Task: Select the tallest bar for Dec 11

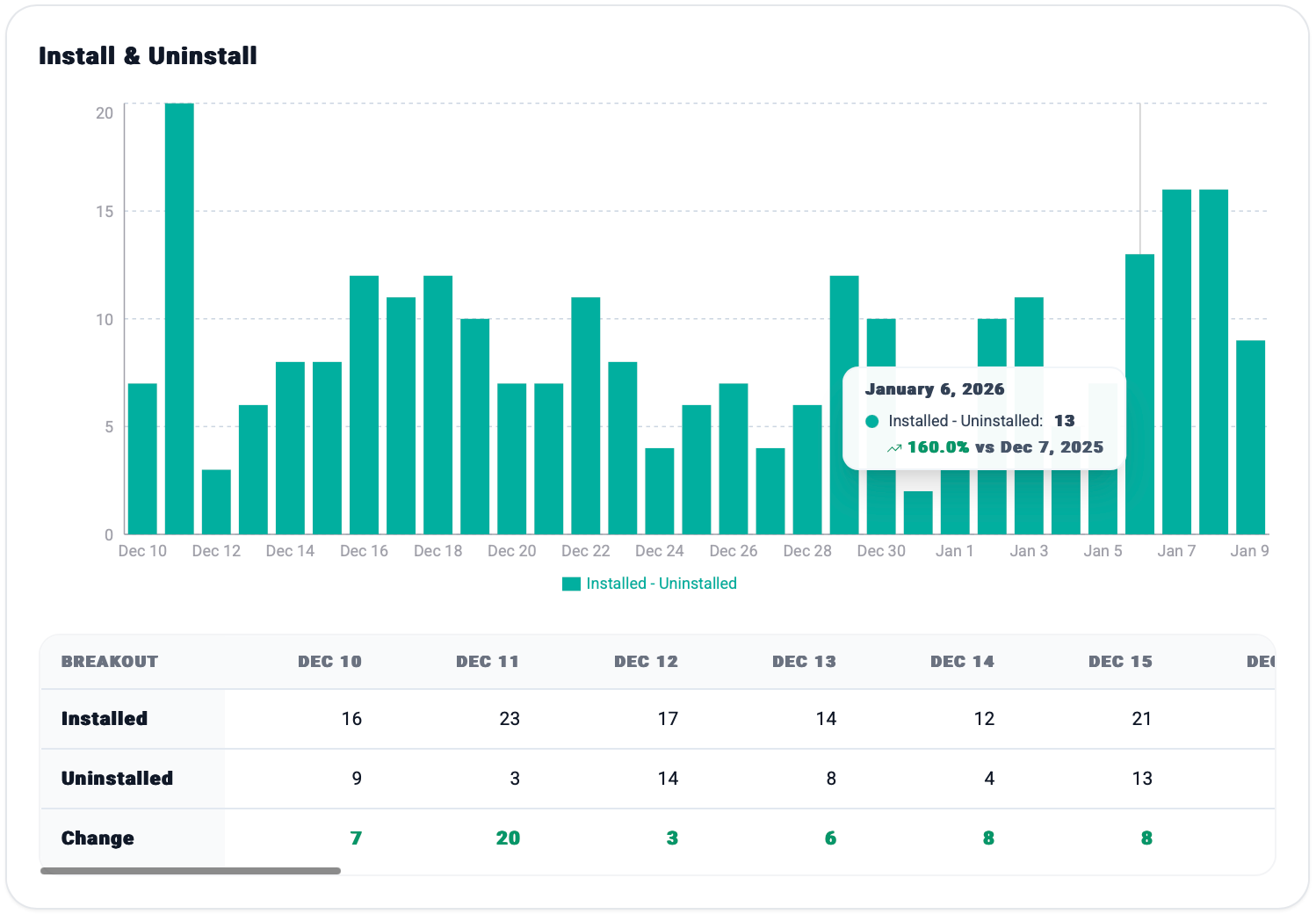Action: tap(179, 318)
